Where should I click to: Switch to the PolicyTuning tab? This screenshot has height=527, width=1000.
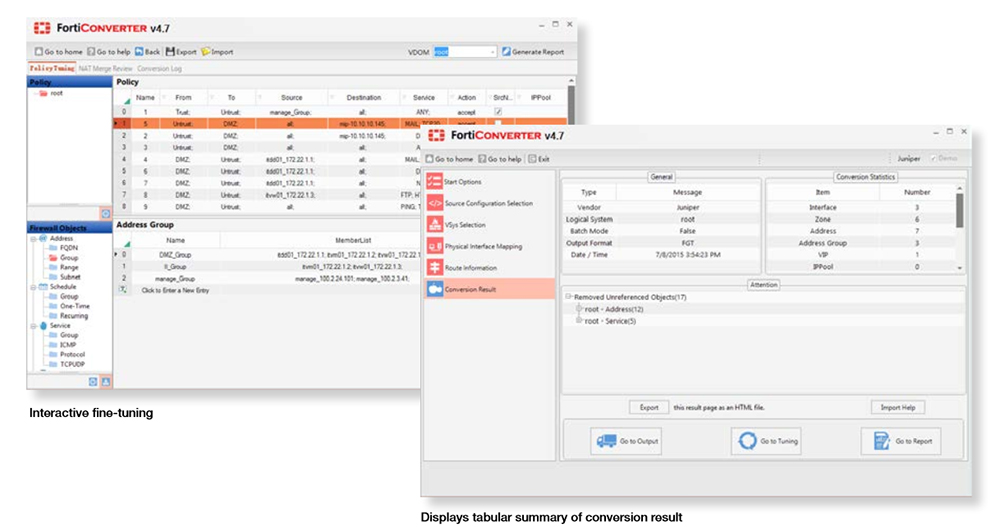(52, 68)
